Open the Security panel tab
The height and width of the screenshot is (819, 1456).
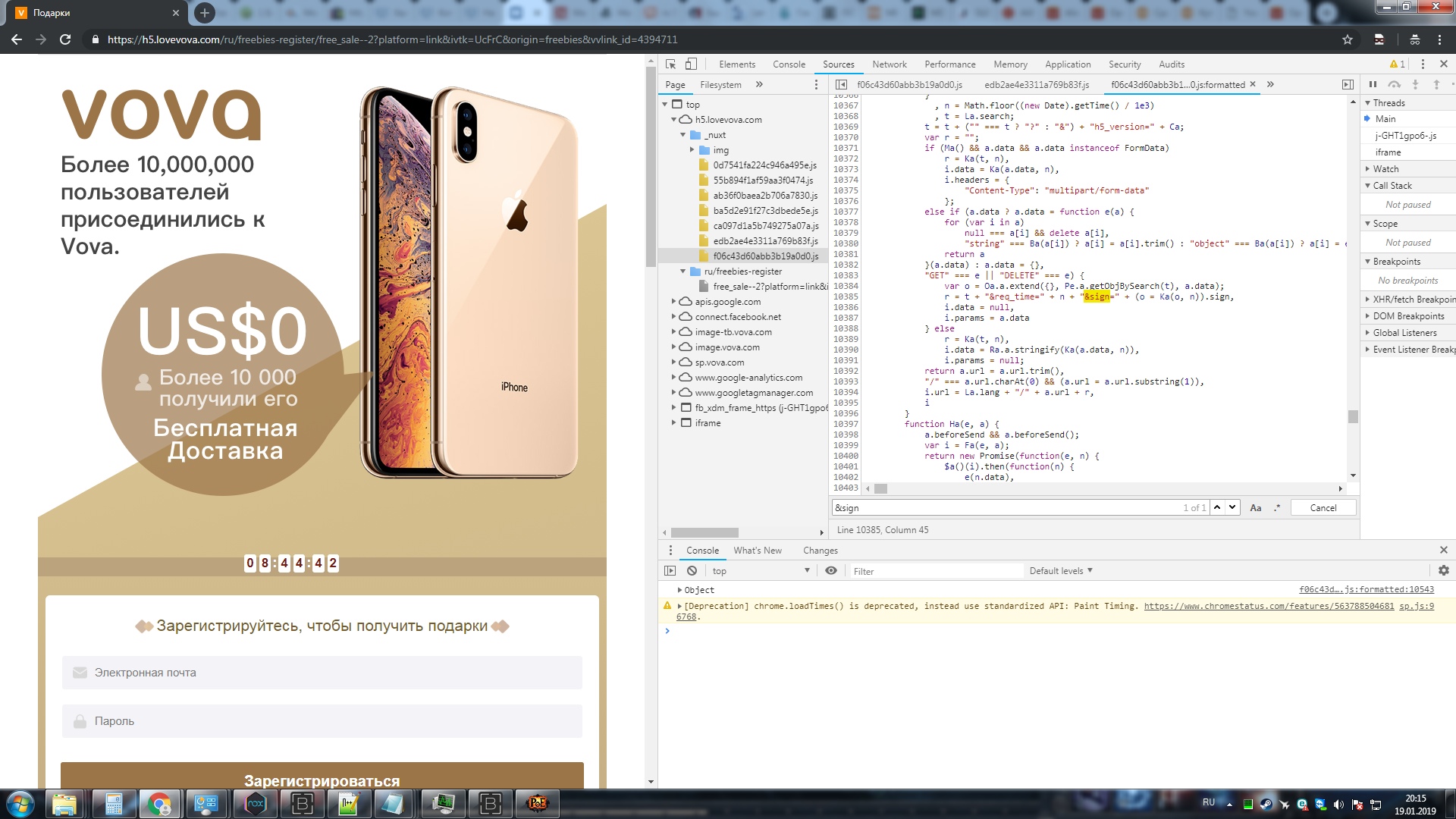click(x=1125, y=64)
